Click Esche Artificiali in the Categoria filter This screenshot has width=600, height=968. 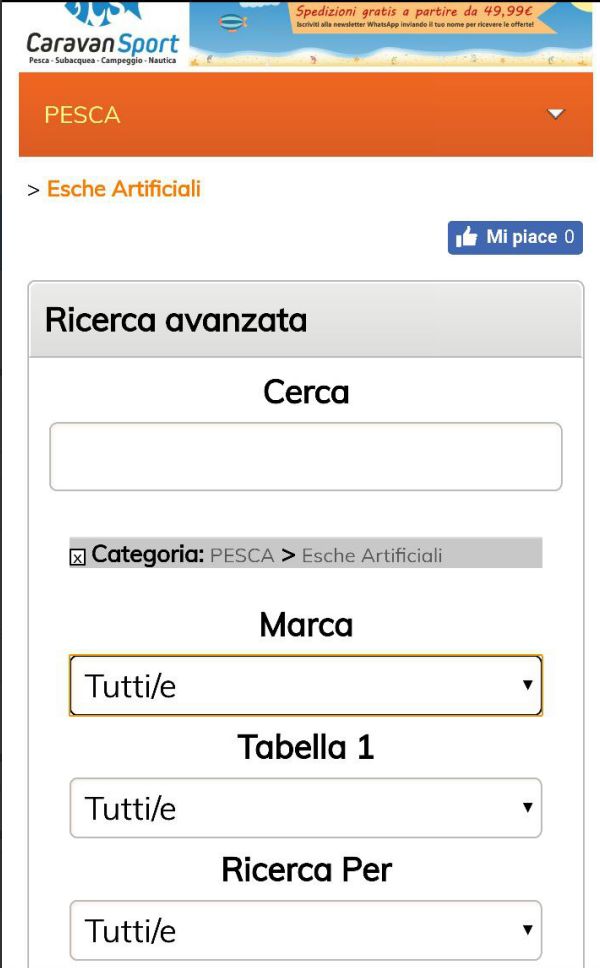[x=372, y=555]
